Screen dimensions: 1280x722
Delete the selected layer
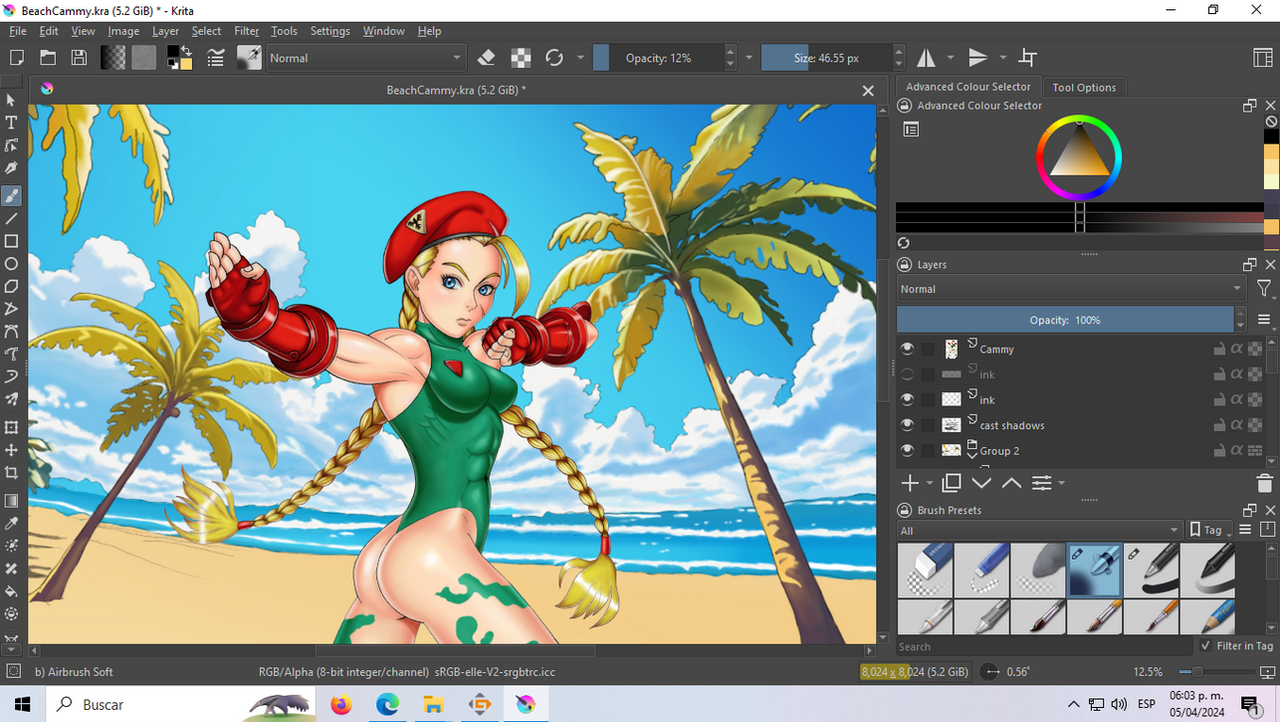1264,483
